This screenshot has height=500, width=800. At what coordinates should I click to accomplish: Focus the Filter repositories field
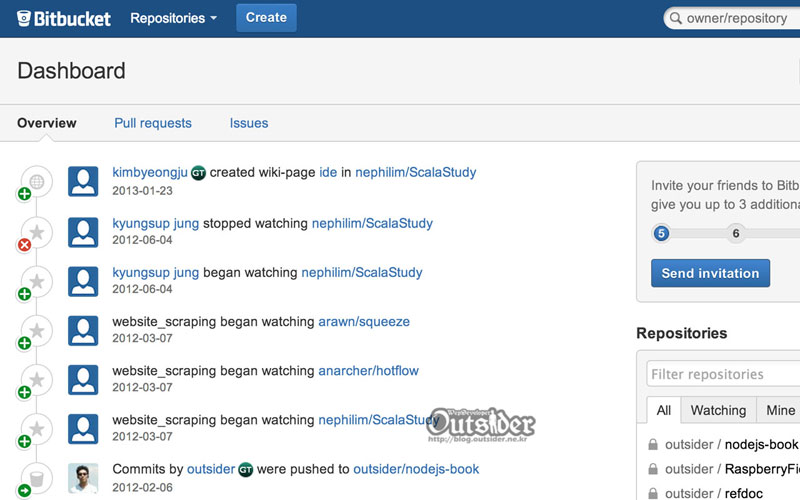pos(723,374)
